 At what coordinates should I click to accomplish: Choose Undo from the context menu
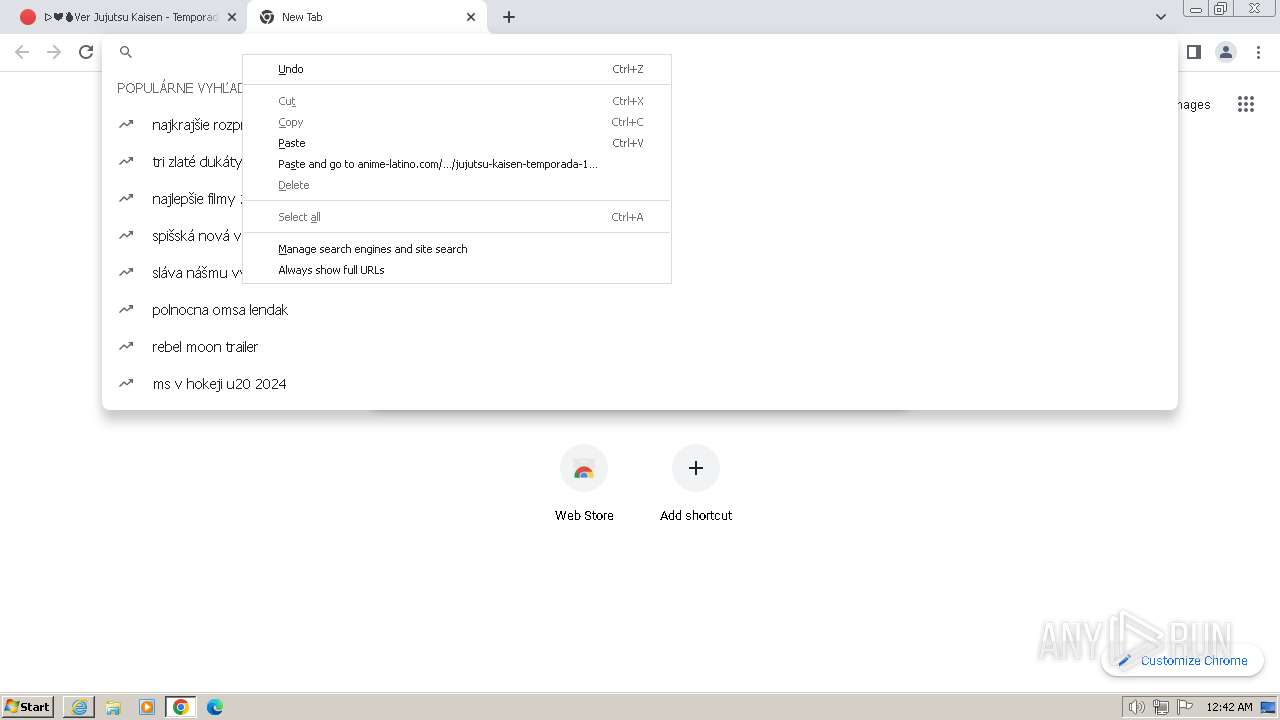457,69
